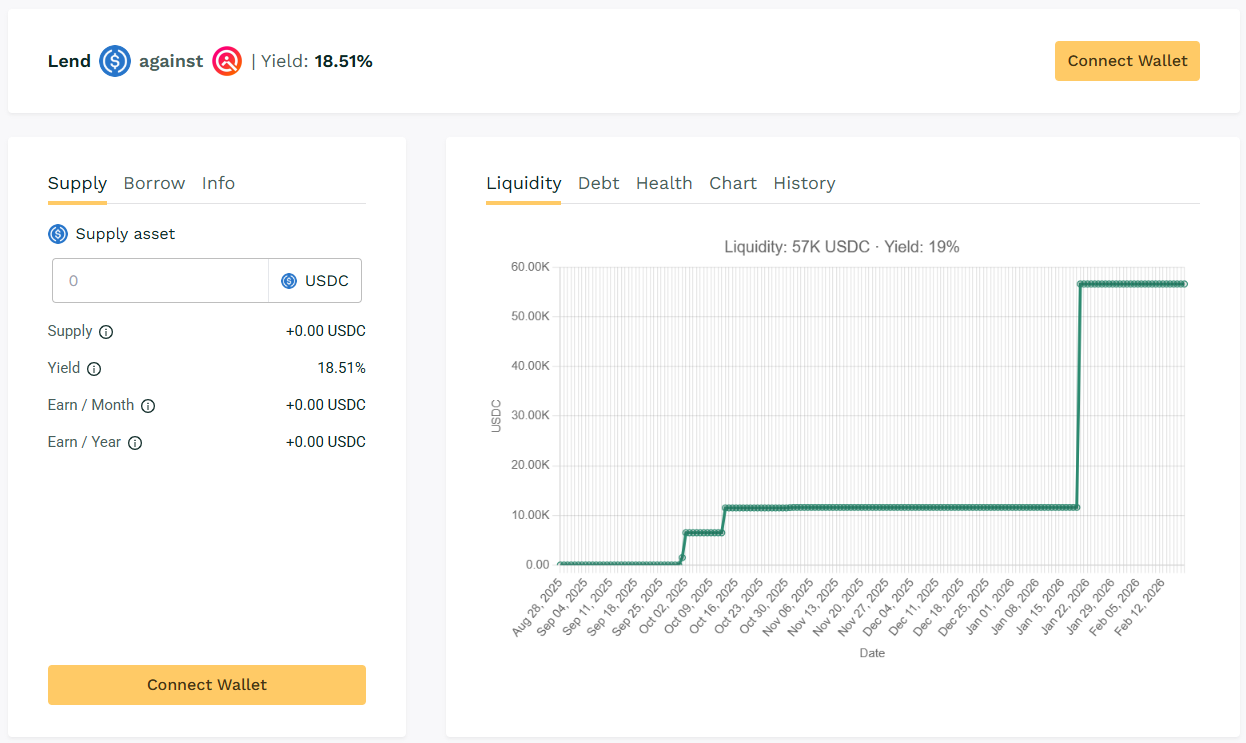
Task: Select the Liquidity tab
Action: [523, 183]
